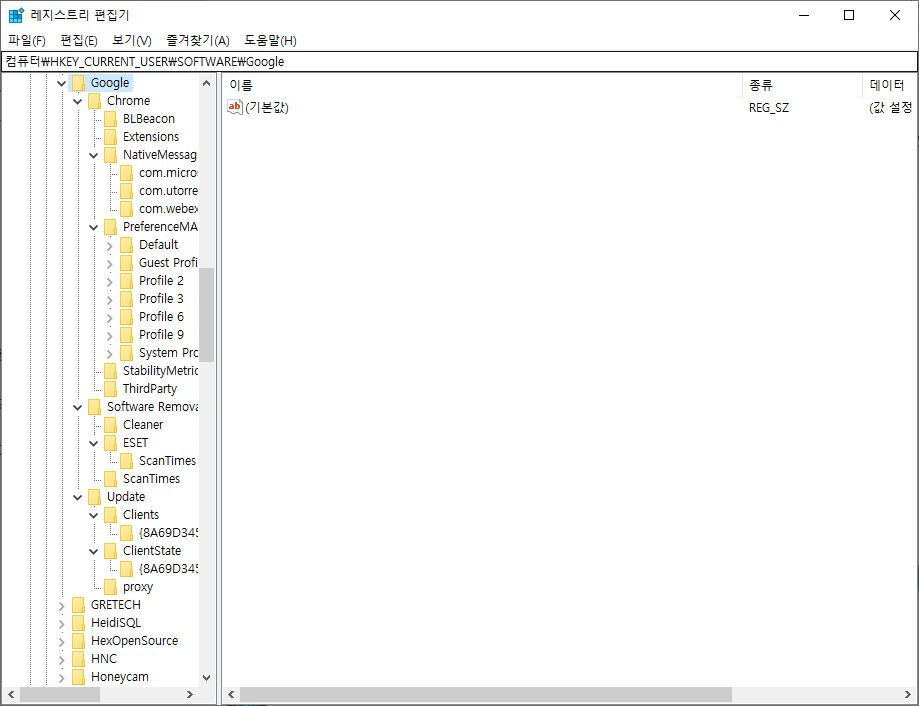Expand the Default profile key
This screenshot has width=919, height=706.
[110, 245]
